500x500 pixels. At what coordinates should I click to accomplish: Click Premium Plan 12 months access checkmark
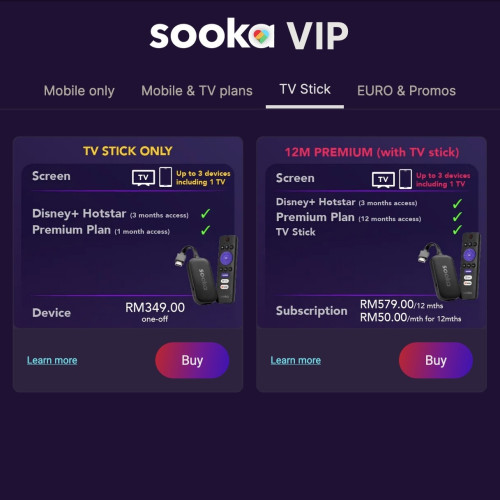457,217
